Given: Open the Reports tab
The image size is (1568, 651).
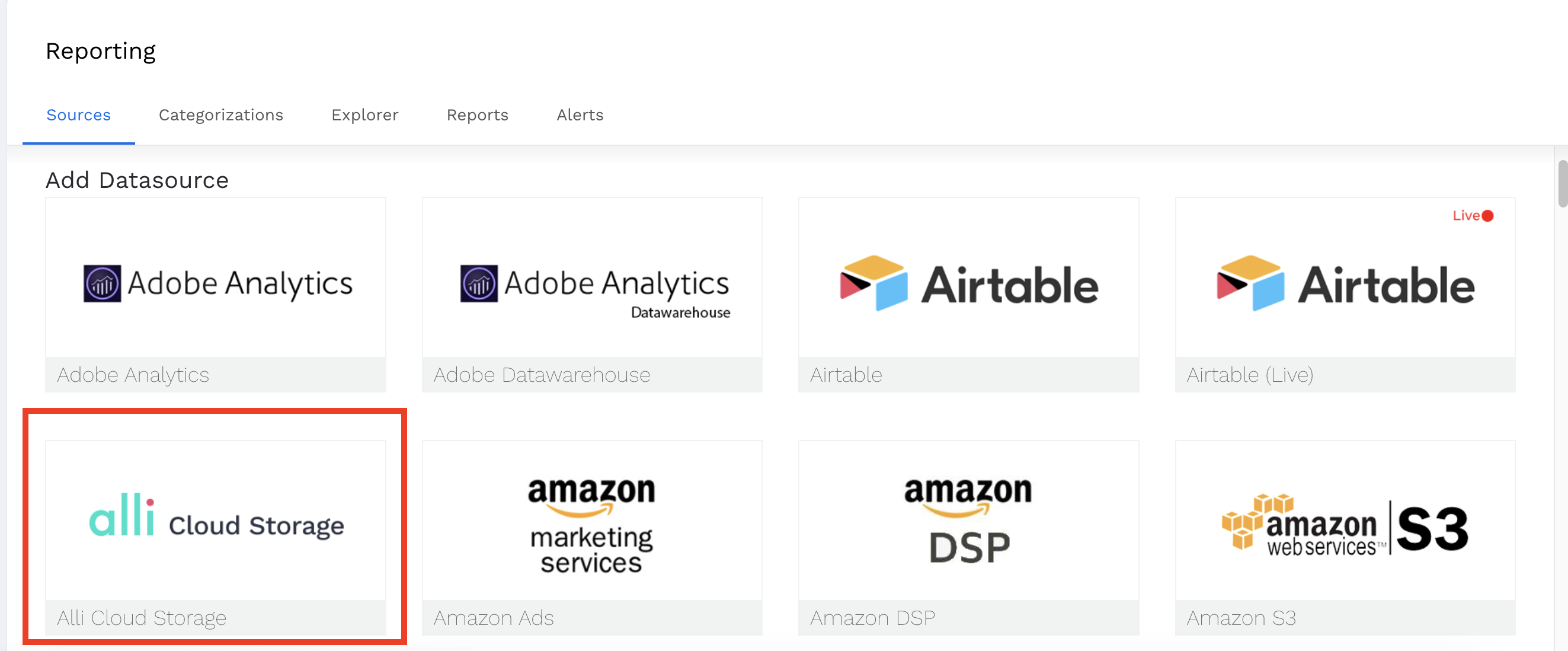Looking at the screenshot, I should (x=477, y=115).
